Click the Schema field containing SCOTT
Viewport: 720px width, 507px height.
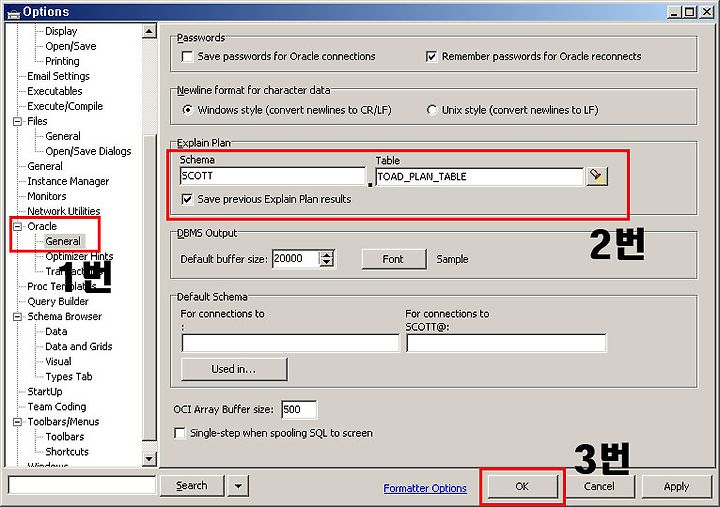click(x=273, y=176)
